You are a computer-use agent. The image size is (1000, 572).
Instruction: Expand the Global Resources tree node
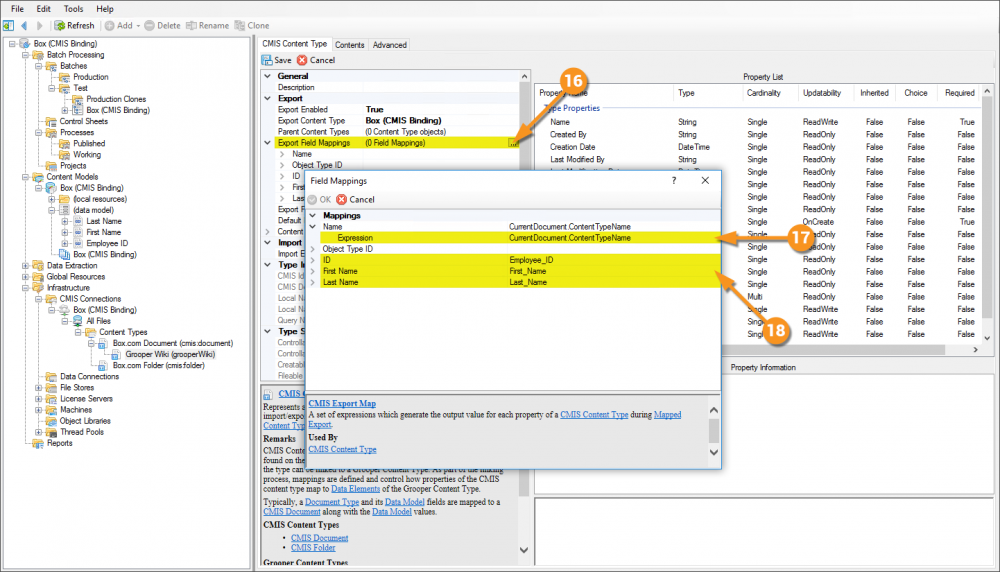point(25,277)
